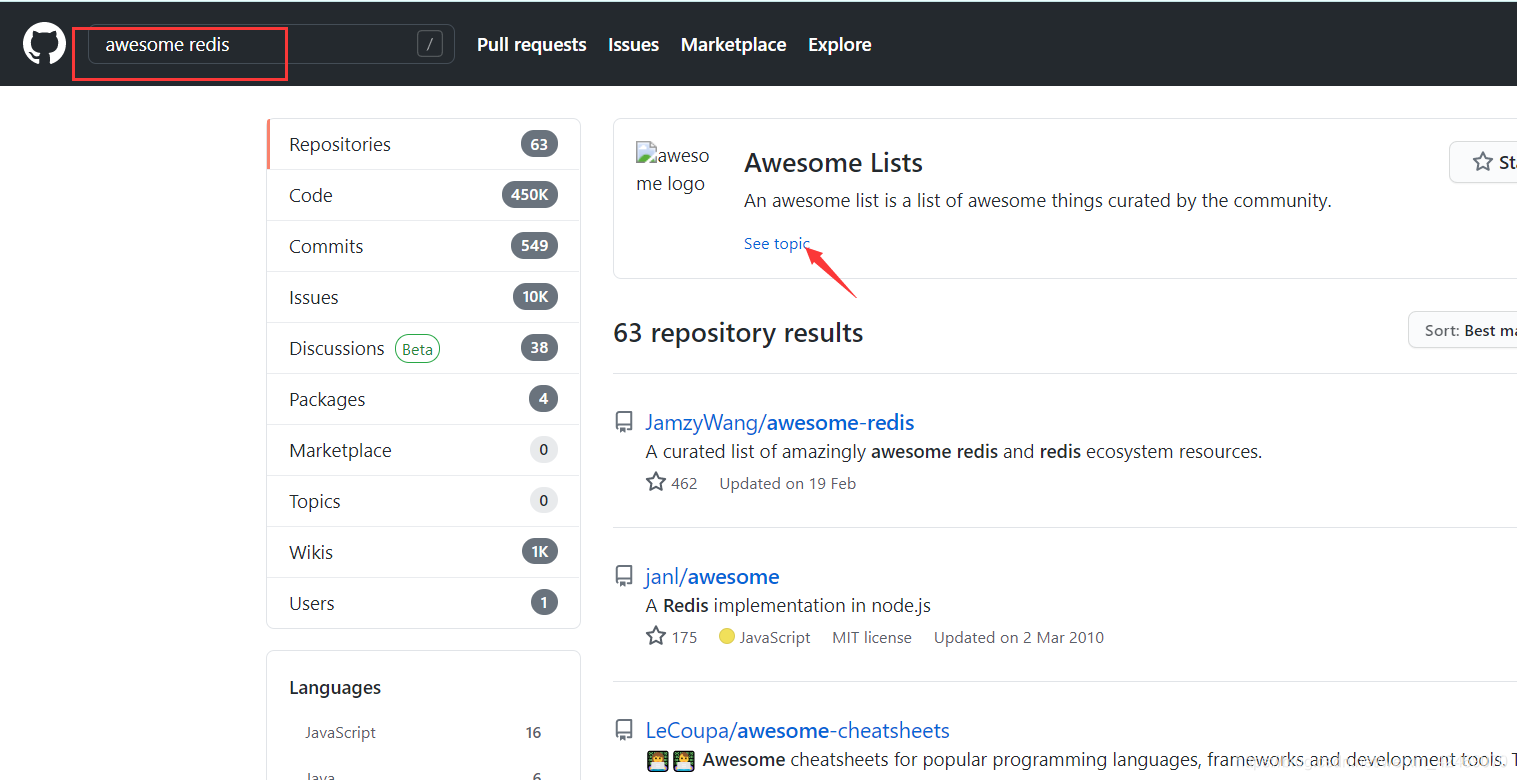Select Topics results filter

tap(423, 501)
